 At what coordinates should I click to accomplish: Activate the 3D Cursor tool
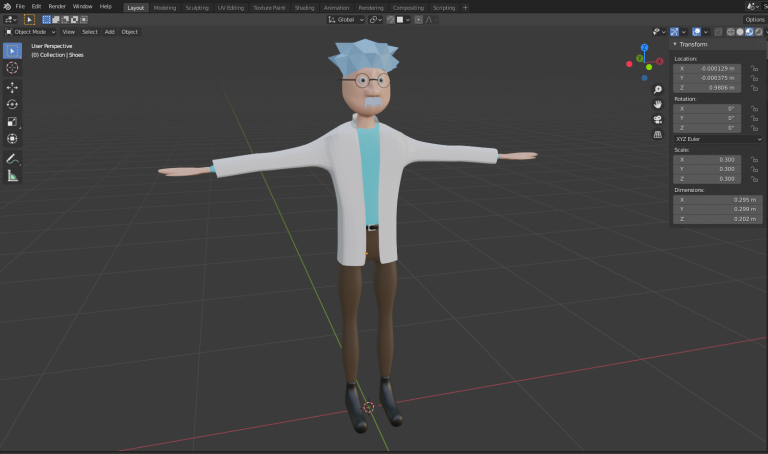[x=12, y=68]
